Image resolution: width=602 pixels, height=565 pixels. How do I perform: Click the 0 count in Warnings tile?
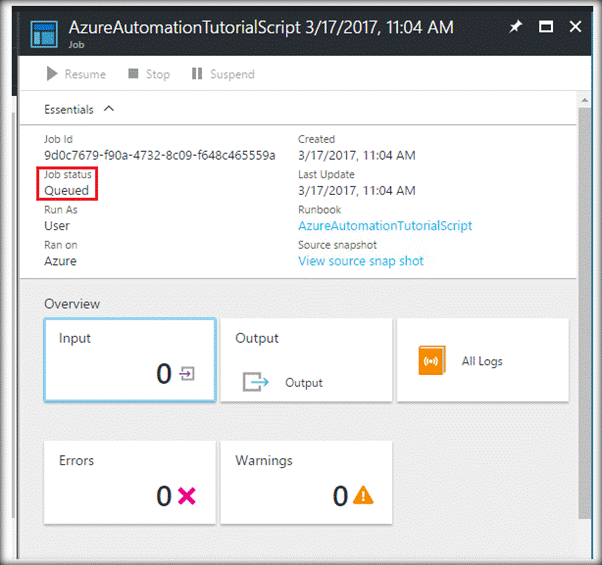(x=340, y=496)
